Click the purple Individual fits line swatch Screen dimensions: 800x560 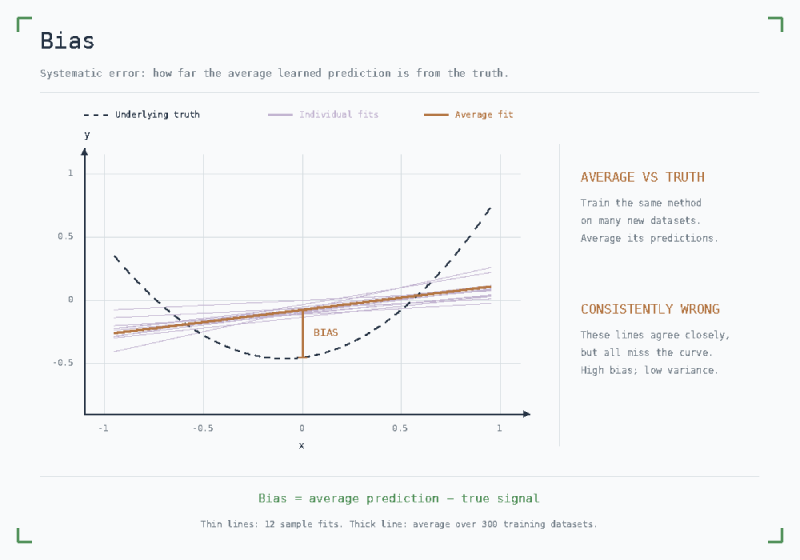(280, 115)
